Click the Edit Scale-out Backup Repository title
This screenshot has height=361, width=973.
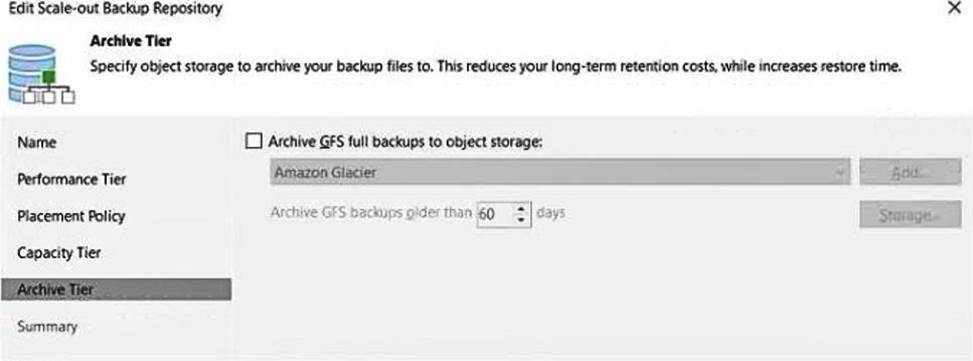115,9
